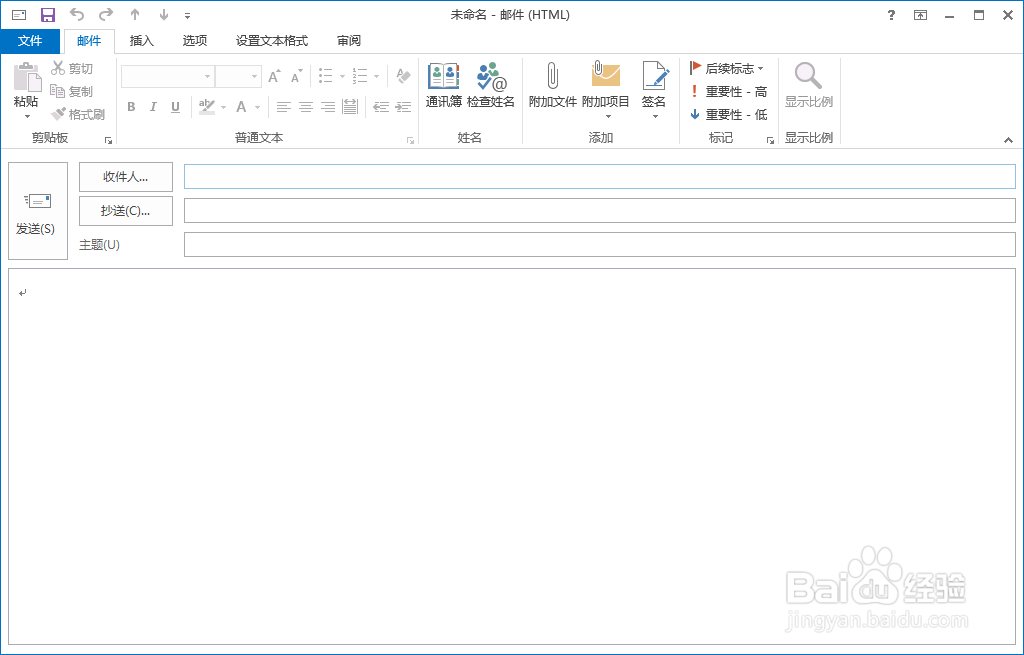Click the 发送 send button

click(37, 210)
